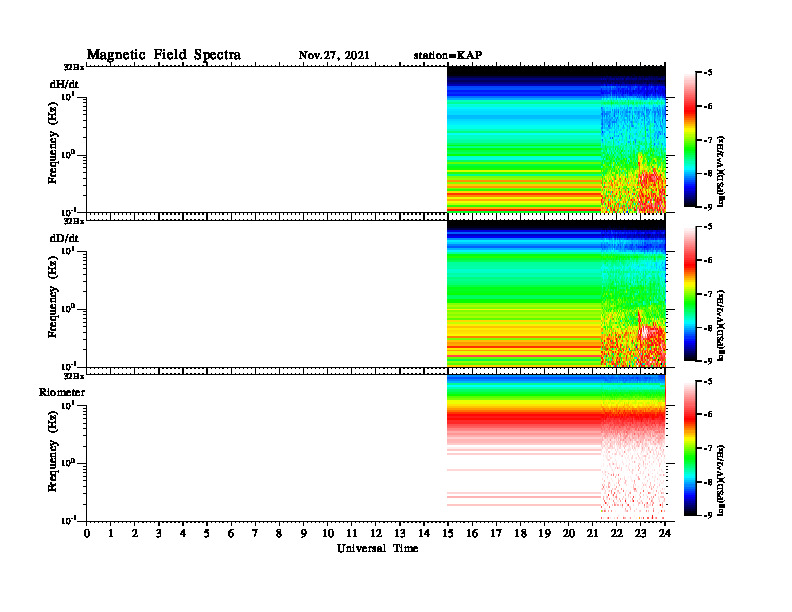Click hour tick label "12" on time axis

click(x=376, y=534)
